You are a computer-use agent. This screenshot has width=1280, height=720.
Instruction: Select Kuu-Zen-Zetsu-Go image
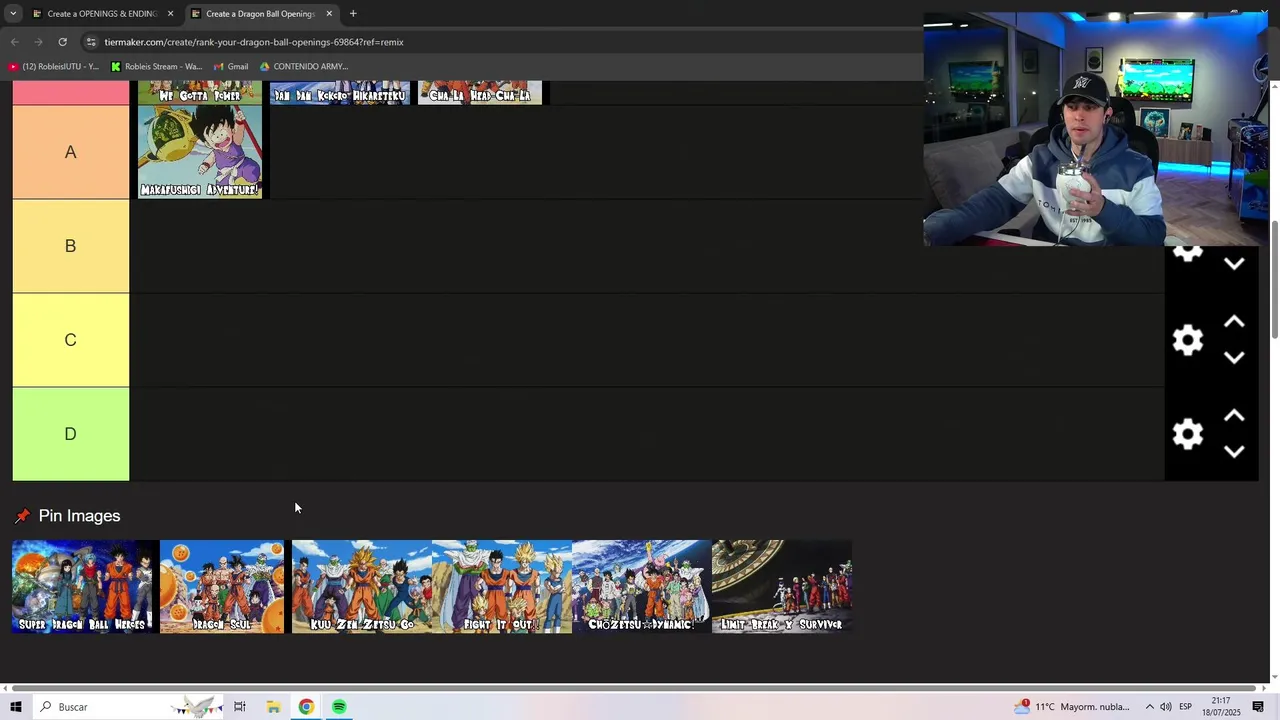362,587
